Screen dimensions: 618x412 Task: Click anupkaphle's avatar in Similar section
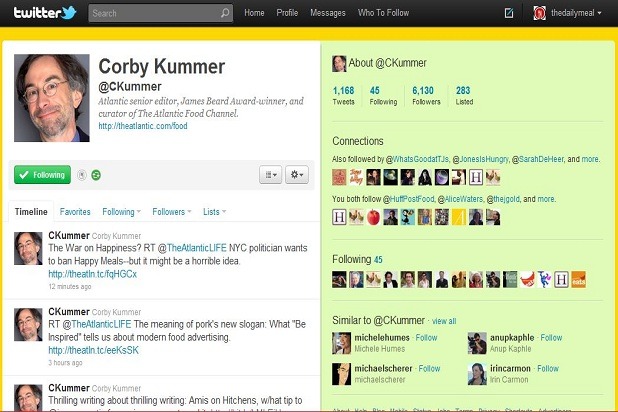click(477, 343)
